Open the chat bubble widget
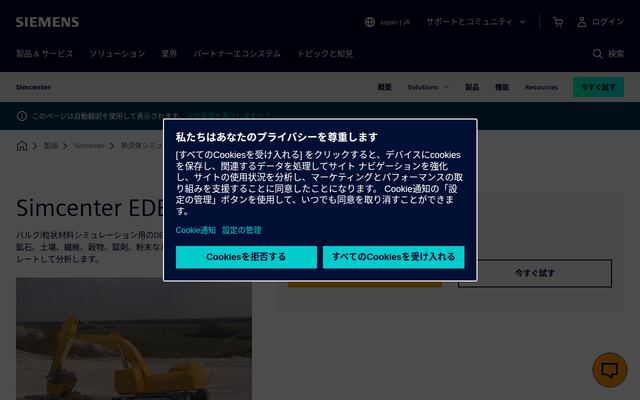640x400 pixels. pos(610,370)
